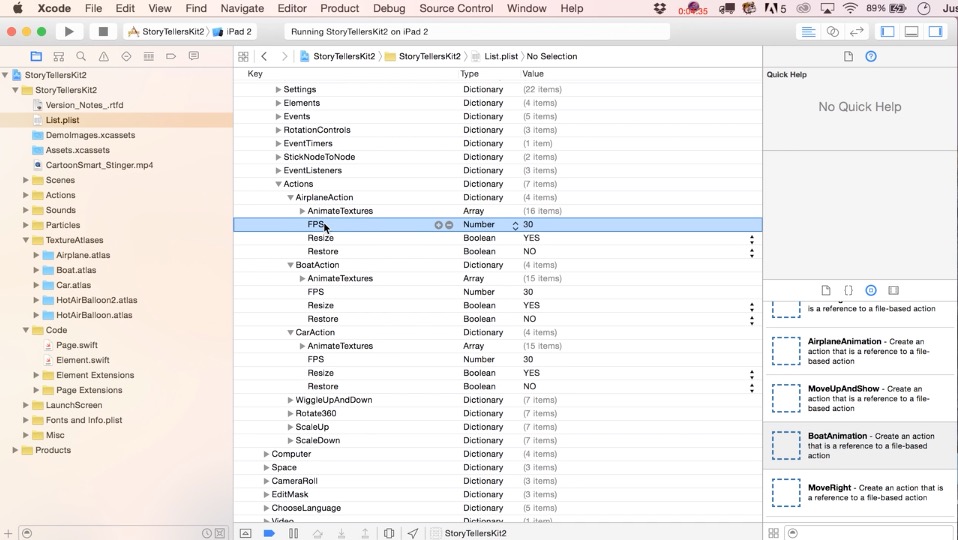The image size is (958, 540).
Task: Open the Editor menu
Action: pos(292,8)
